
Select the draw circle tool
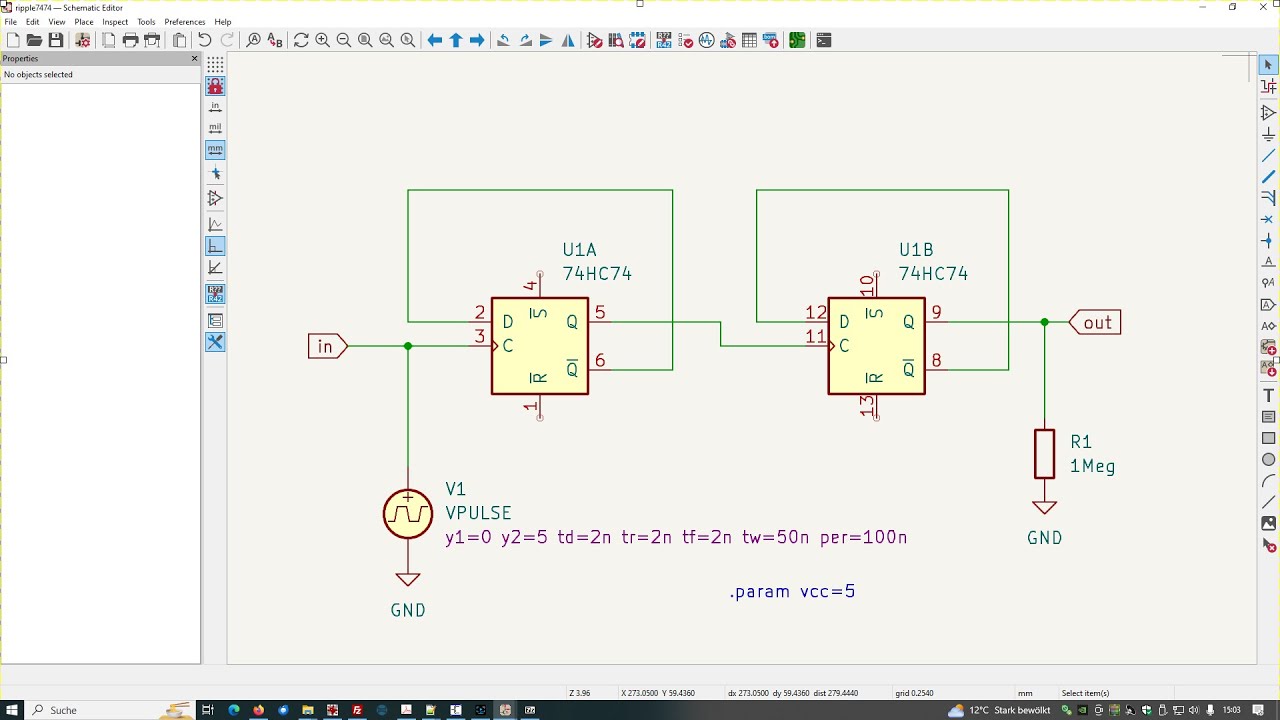tap(1268, 459)
